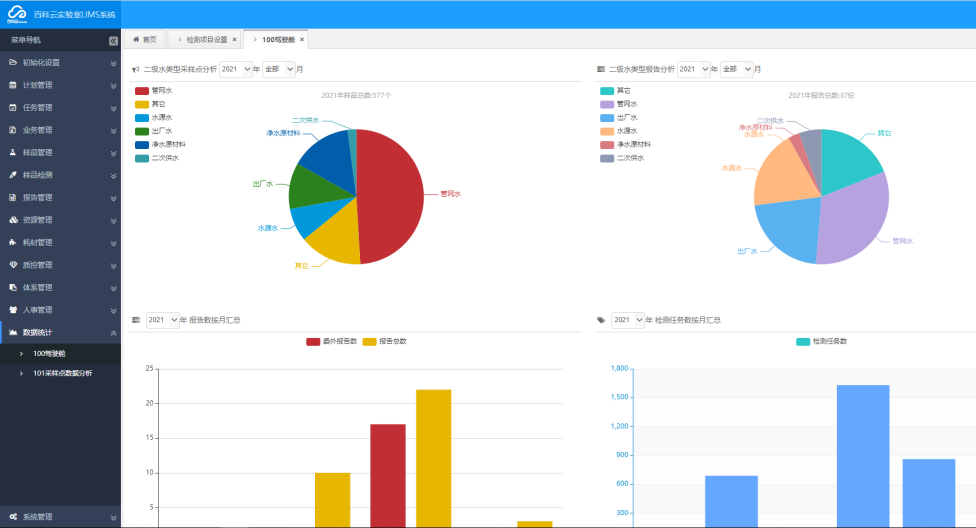The image size is (976, 528).
Task: Click the 计划管理 calendar icon
Action: point(13,85)
